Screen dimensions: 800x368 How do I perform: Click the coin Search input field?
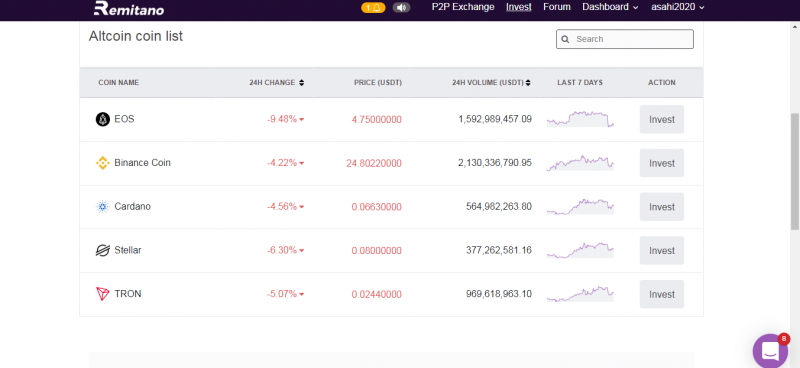625,39
